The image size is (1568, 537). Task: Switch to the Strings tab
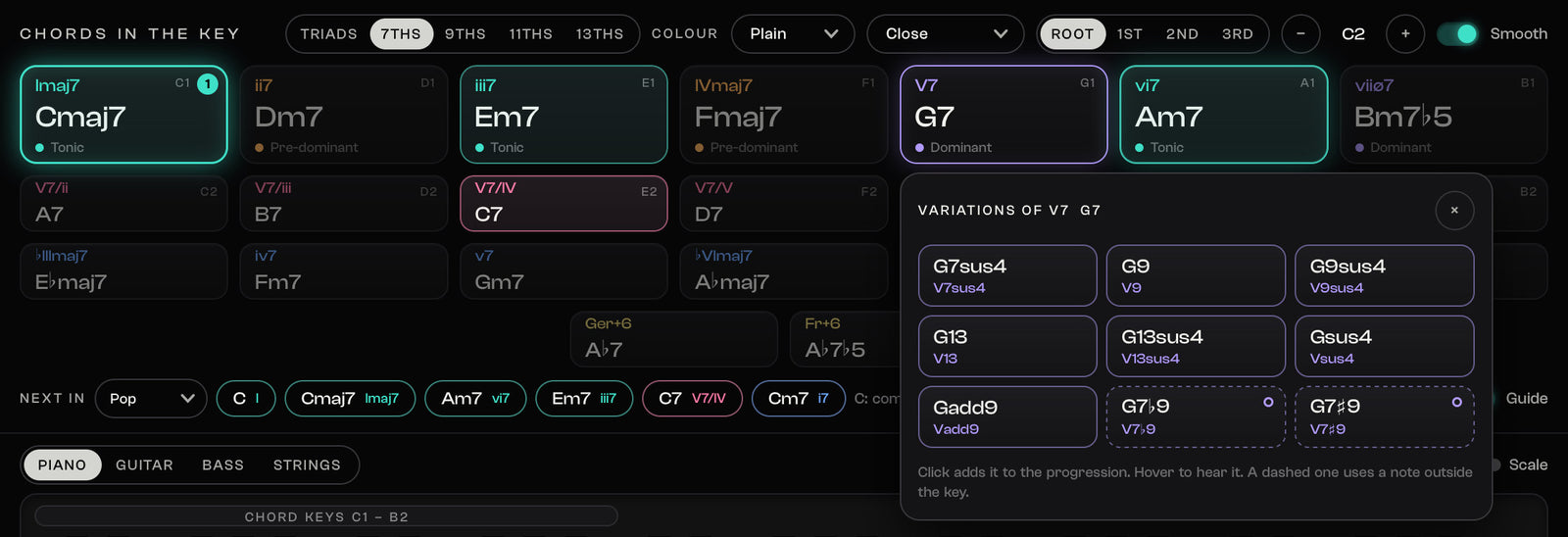point(307,464)
